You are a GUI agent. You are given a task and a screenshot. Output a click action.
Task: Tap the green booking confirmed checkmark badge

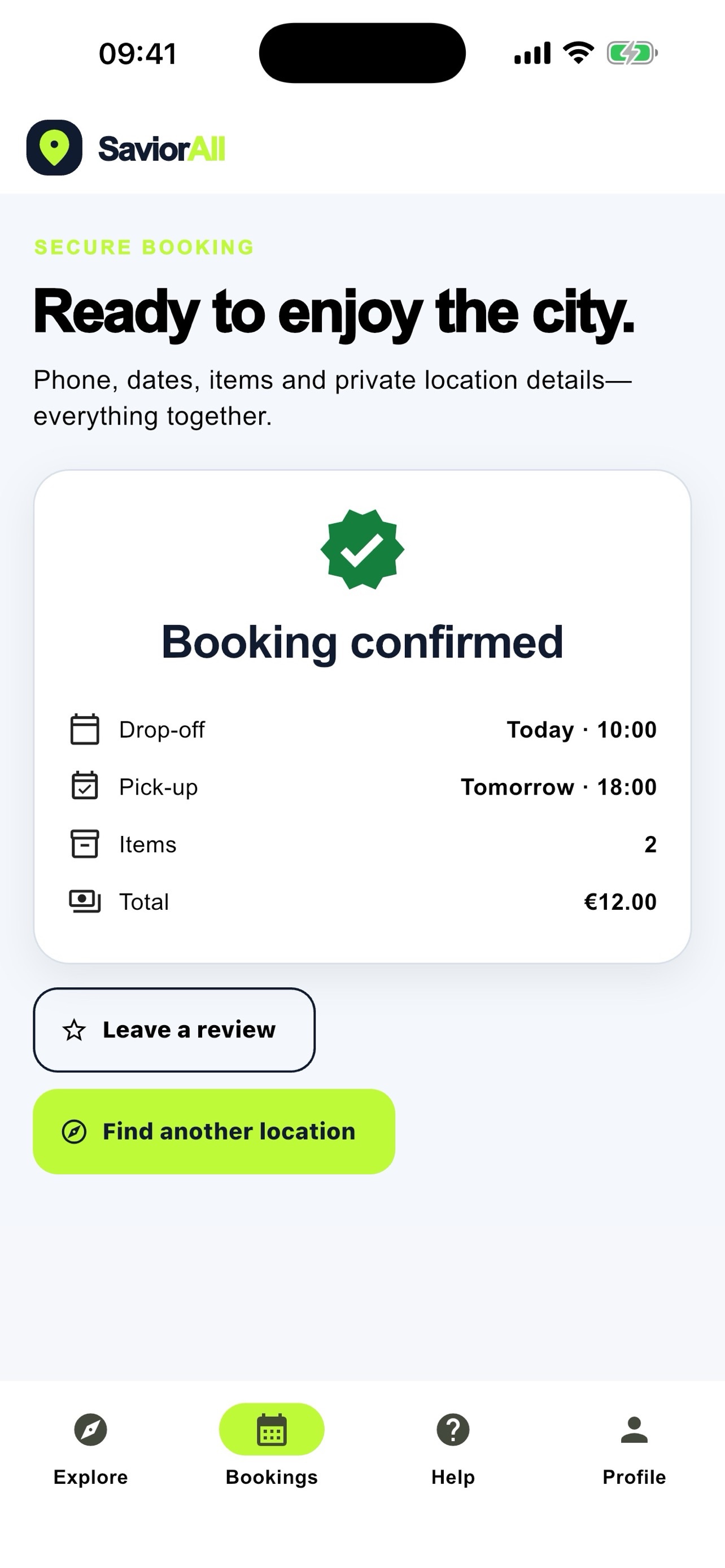tap(362, 550)
